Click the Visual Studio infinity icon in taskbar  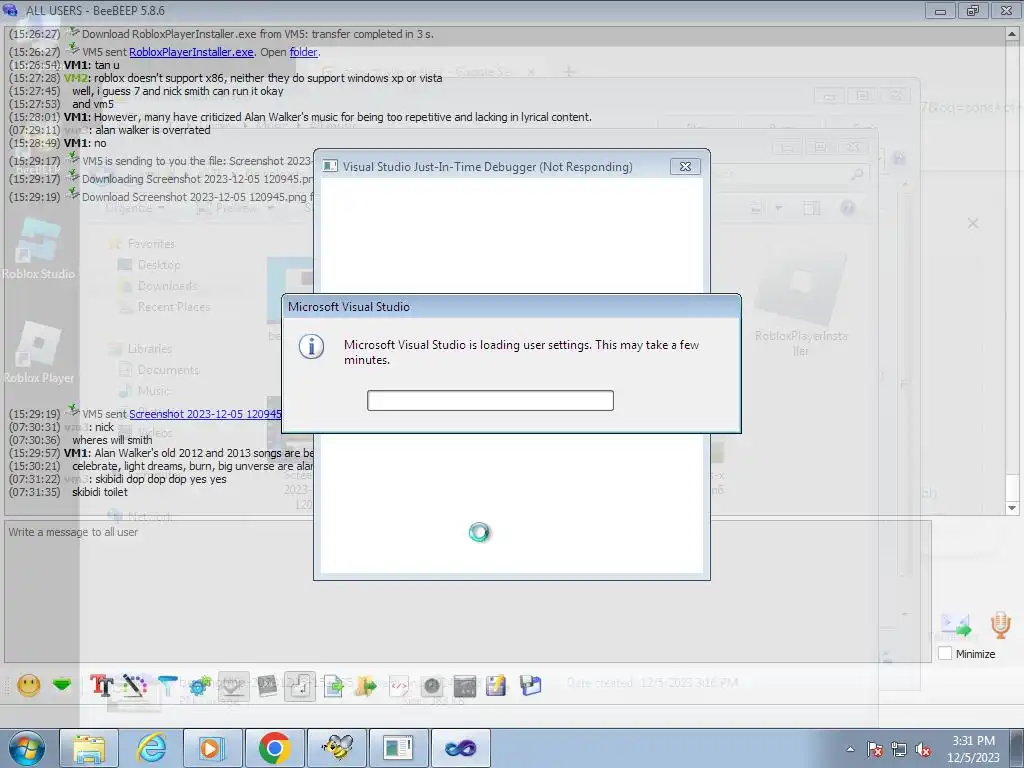(x=461, y=748)
